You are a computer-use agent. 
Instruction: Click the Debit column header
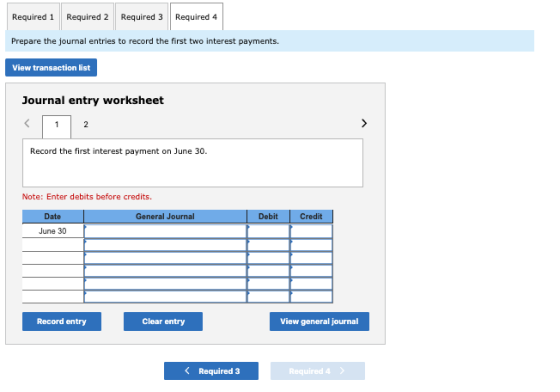[x=268, y=216]
